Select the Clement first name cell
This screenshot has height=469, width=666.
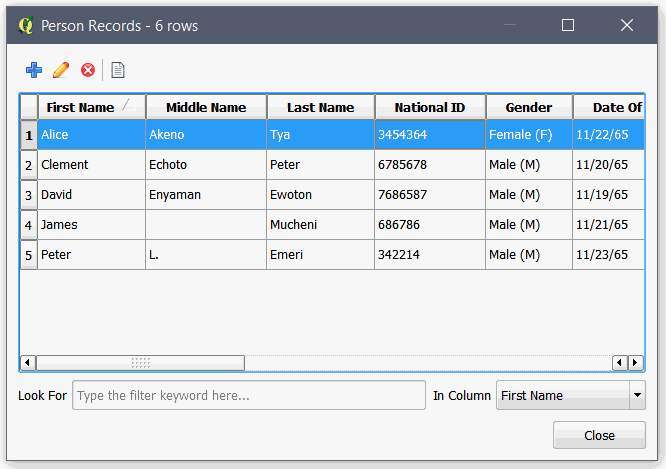(x=92, y=164)
